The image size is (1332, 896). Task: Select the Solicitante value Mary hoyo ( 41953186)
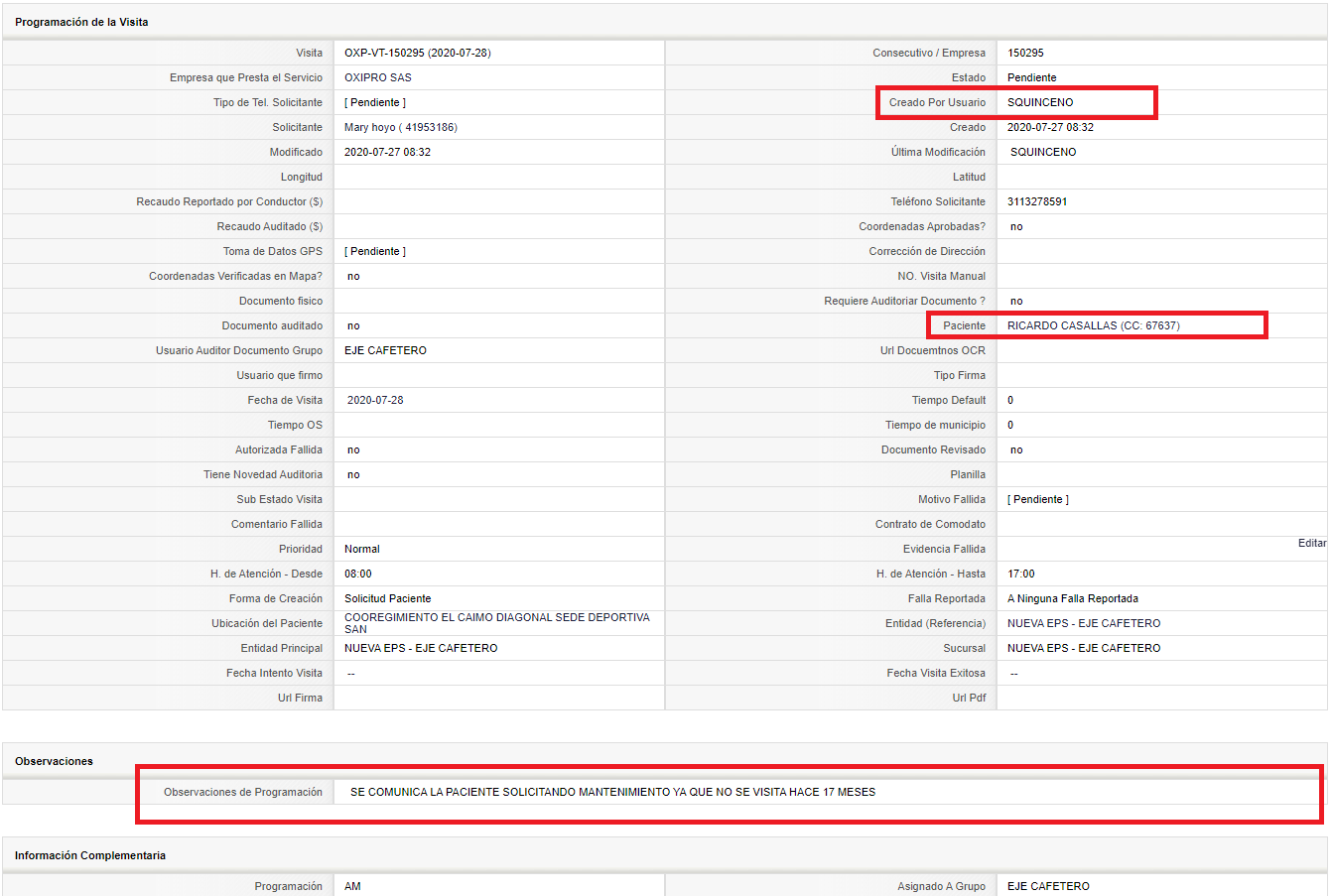(x=401, y=127)
